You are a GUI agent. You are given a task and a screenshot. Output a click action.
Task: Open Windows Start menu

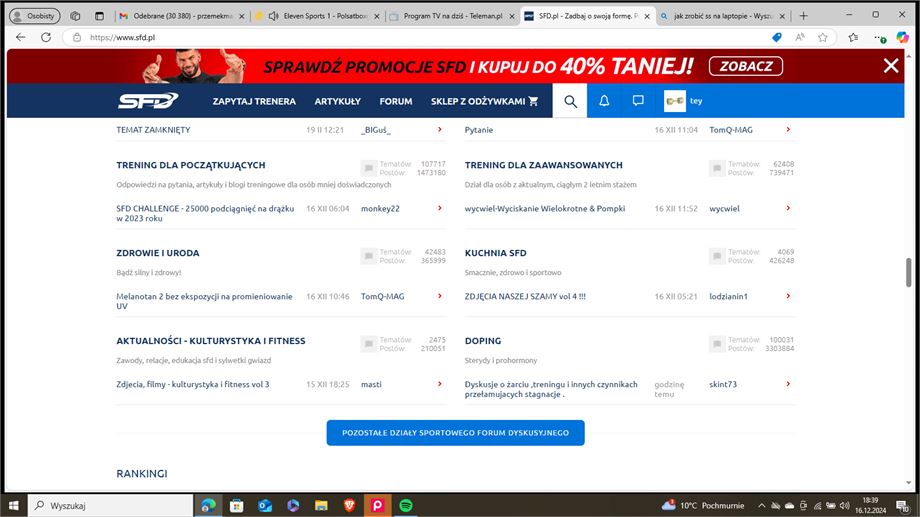pyautogui.click(x=13, y=505)
